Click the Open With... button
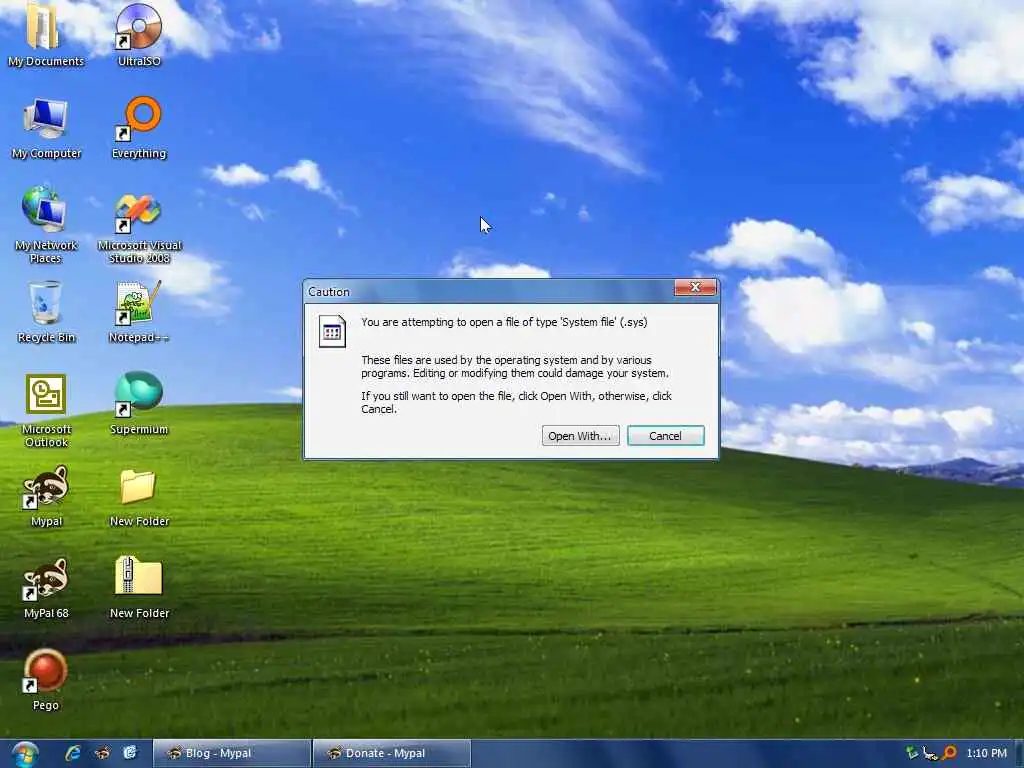Screen dimensions: 1024x768 point(581,436)
